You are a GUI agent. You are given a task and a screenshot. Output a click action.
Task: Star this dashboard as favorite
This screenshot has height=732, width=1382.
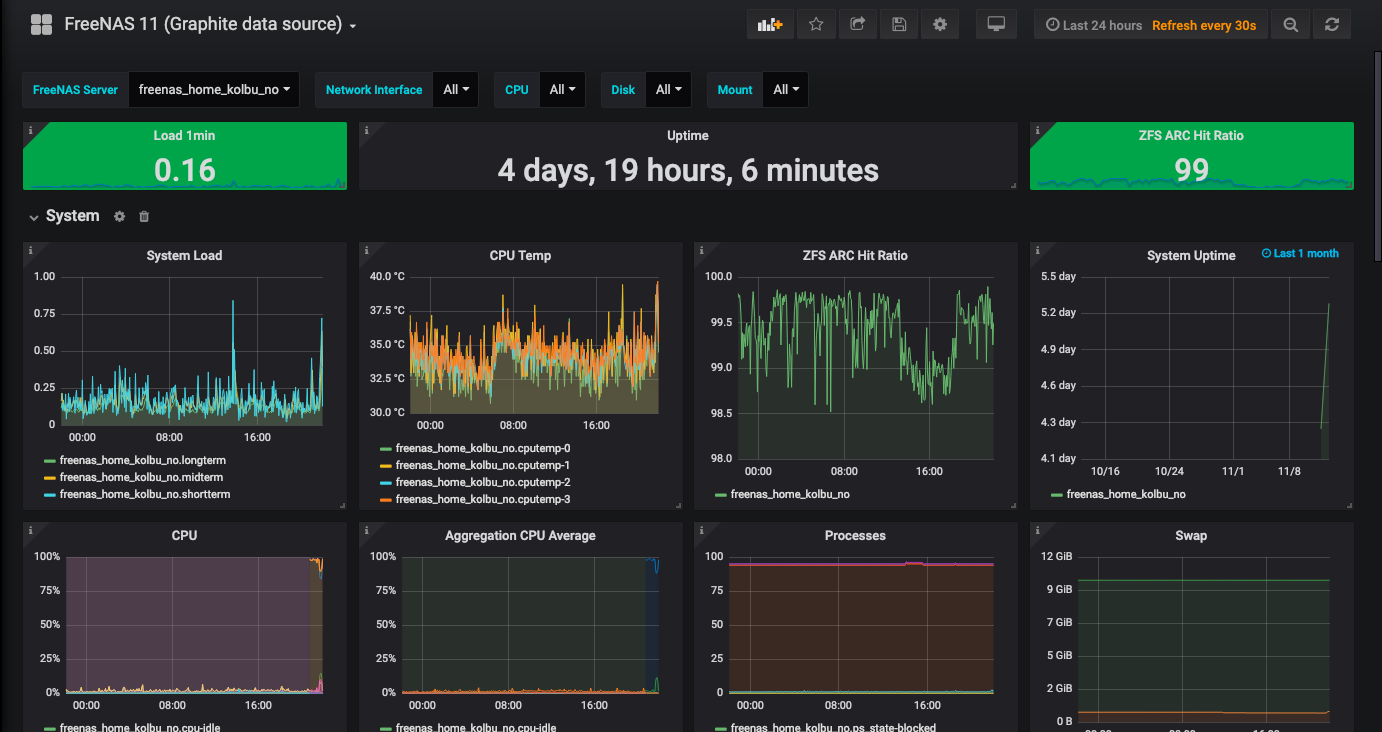(816, 25)
